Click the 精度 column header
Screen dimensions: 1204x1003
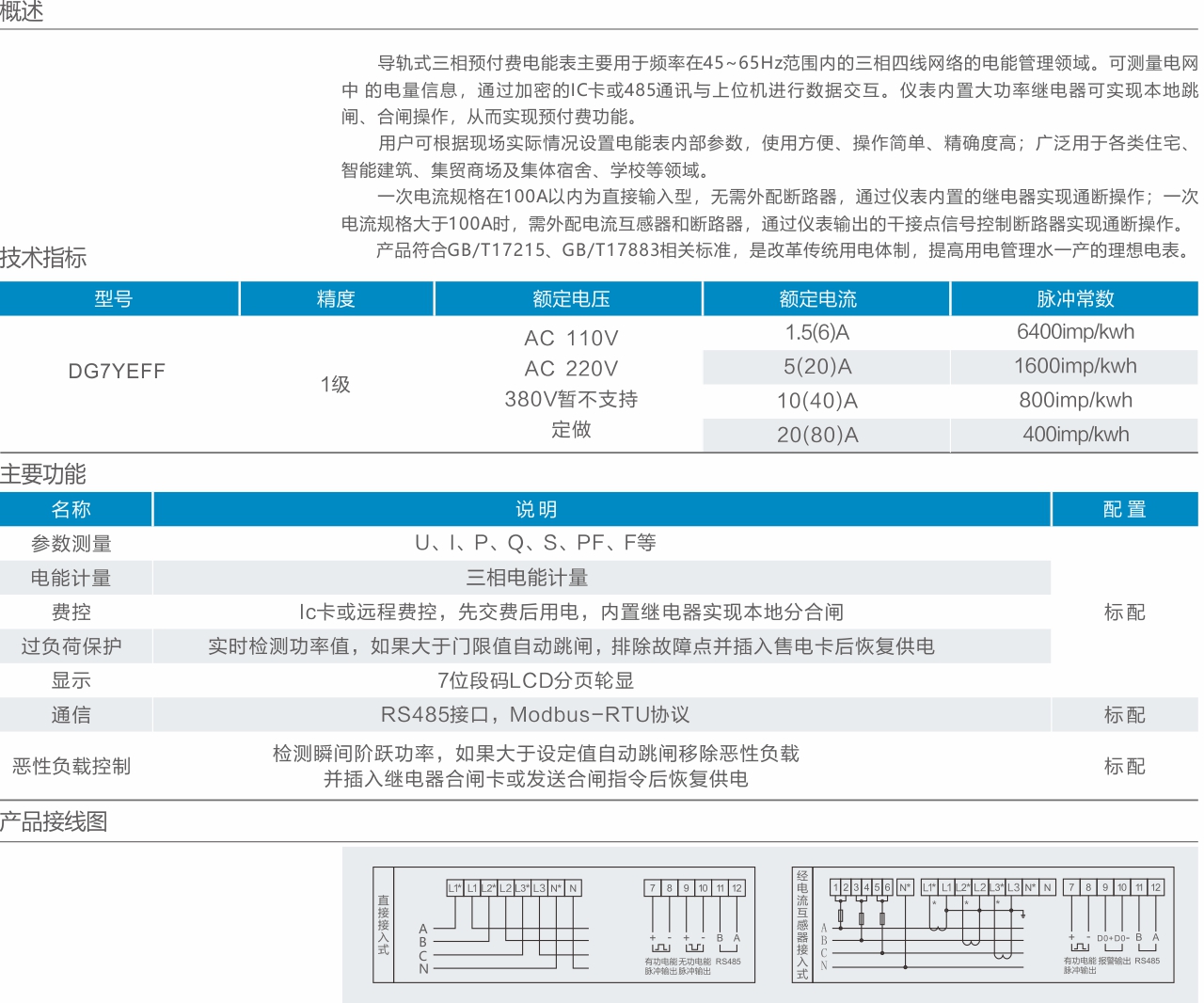336,299
